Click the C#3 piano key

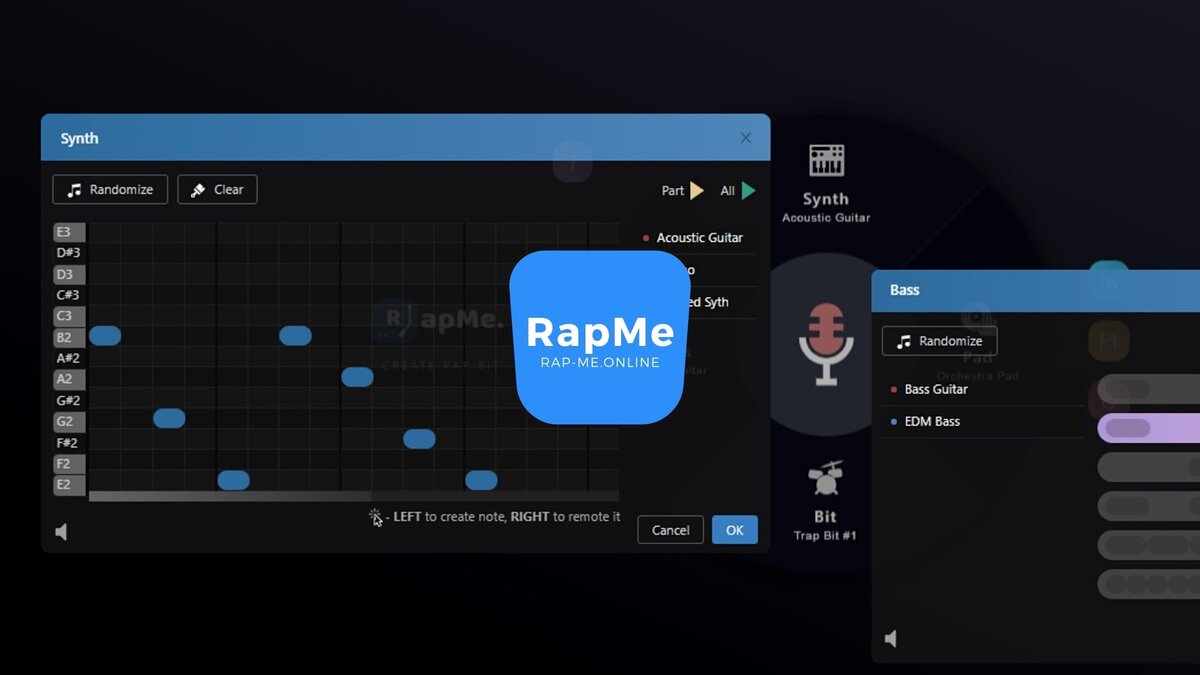tap(69, 295)
